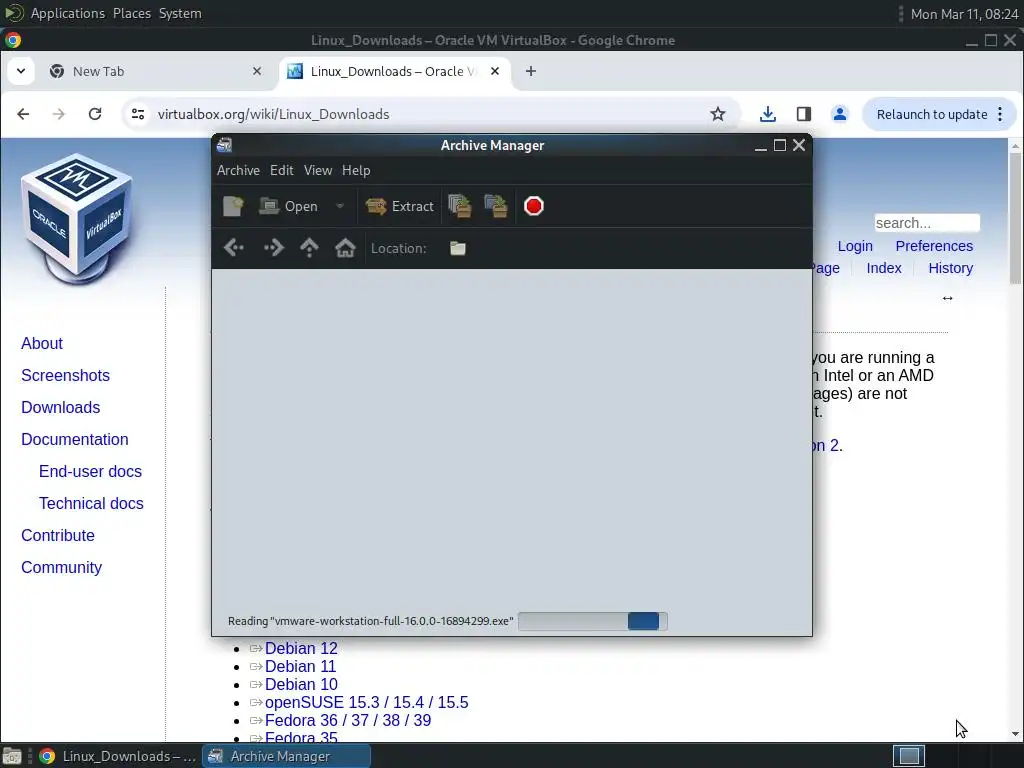This screenshot has width=1024, height=768.
Task: Click Chrome back navigation arrow
Action: (24, 114)
